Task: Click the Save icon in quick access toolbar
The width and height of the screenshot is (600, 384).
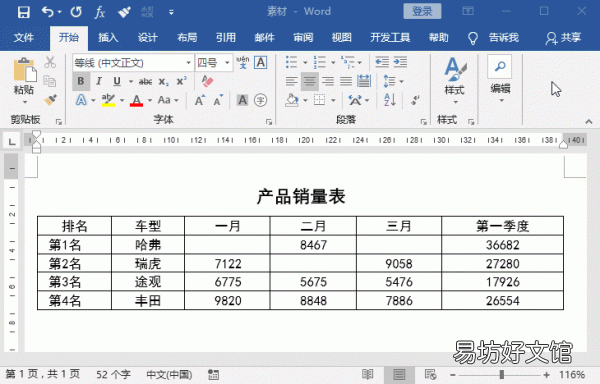Action: [23, 12]
